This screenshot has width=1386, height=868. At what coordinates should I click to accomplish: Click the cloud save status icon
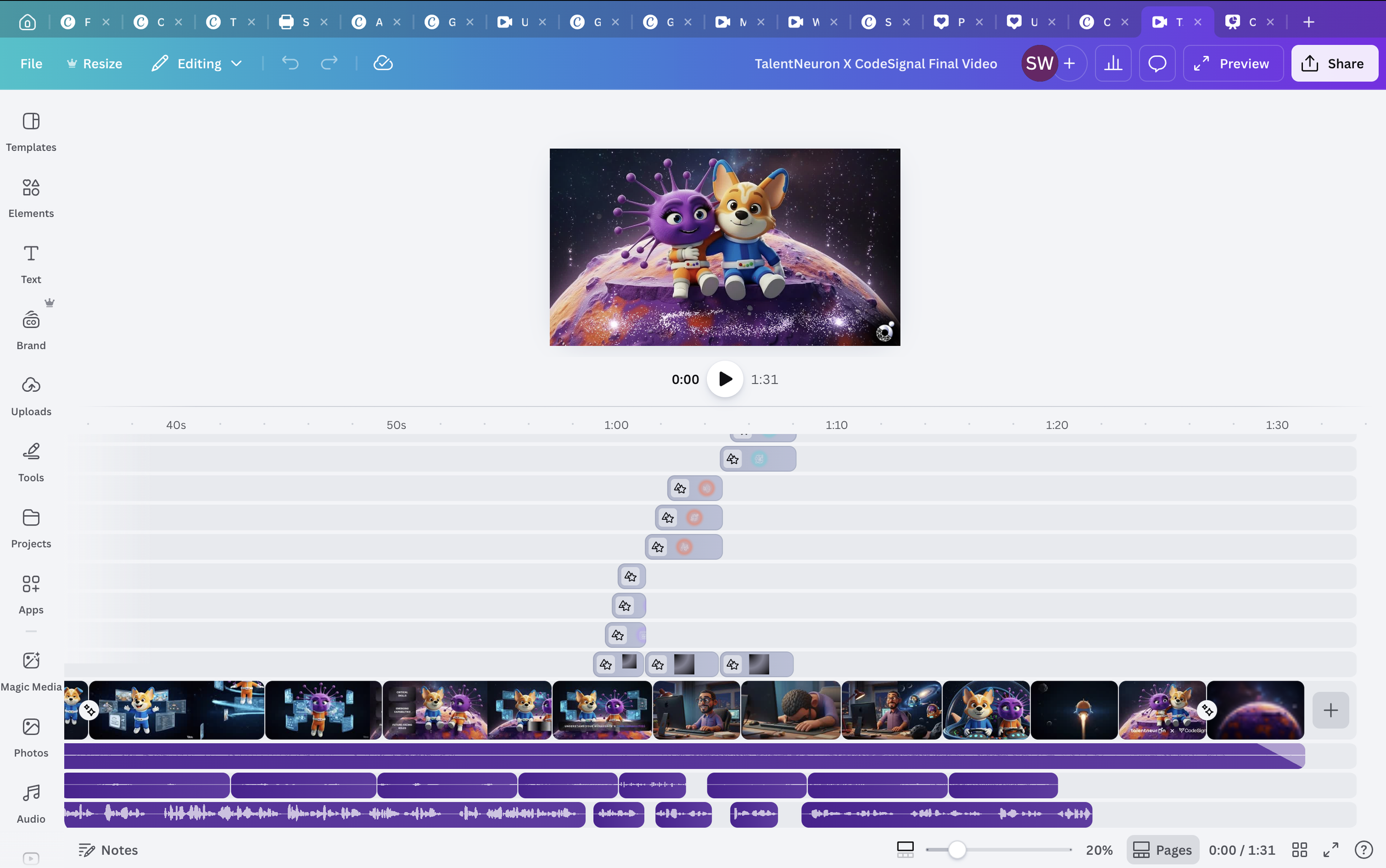[x=383, y=63]
